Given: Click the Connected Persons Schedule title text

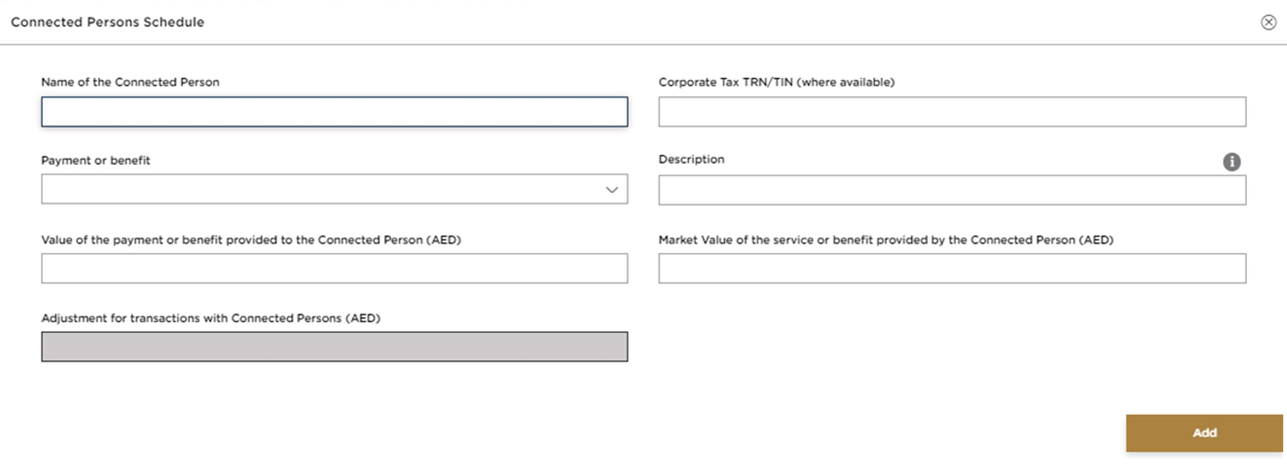Looking at the screenshot, I should point(107,22).
